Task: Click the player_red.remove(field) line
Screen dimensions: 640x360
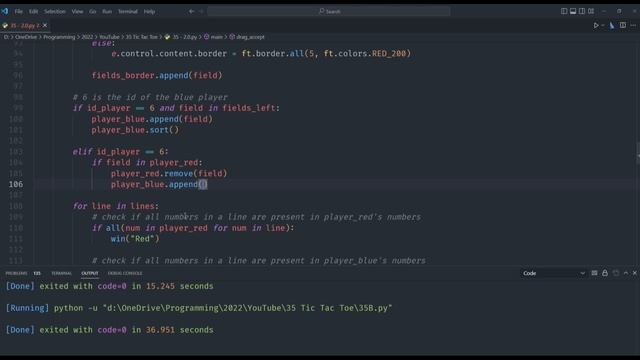Action: point(169,173)
